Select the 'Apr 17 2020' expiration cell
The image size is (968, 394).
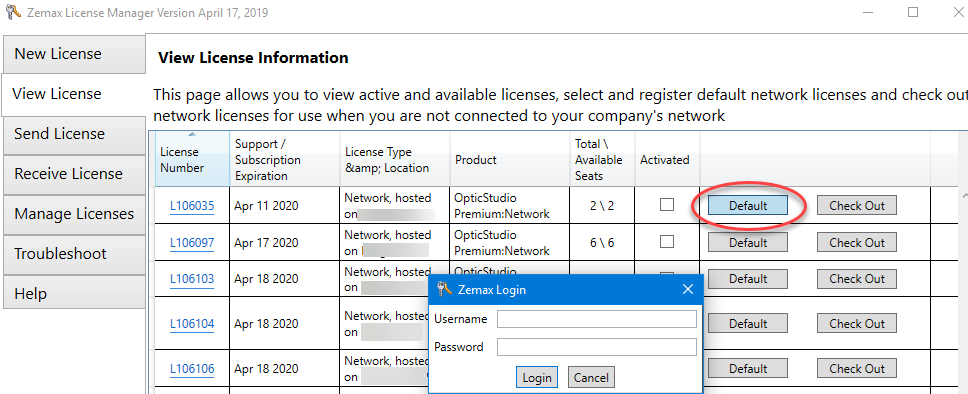pos(285,243)
